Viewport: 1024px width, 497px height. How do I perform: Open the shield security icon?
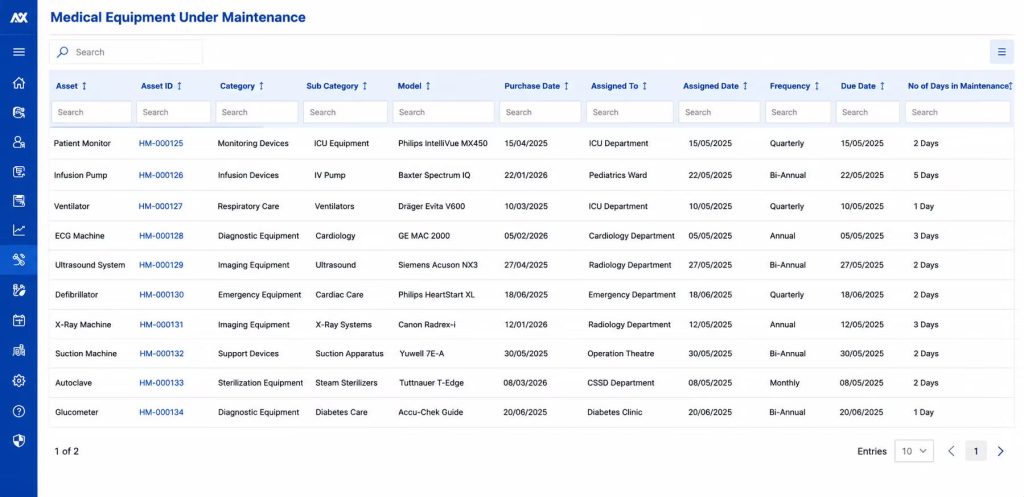pos(19,441)
